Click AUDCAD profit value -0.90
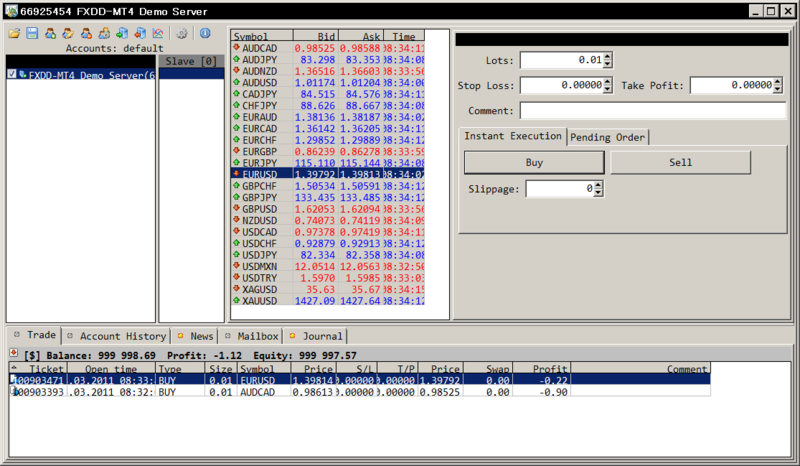This screenshot has height=466, width=800. pos(554,392)
